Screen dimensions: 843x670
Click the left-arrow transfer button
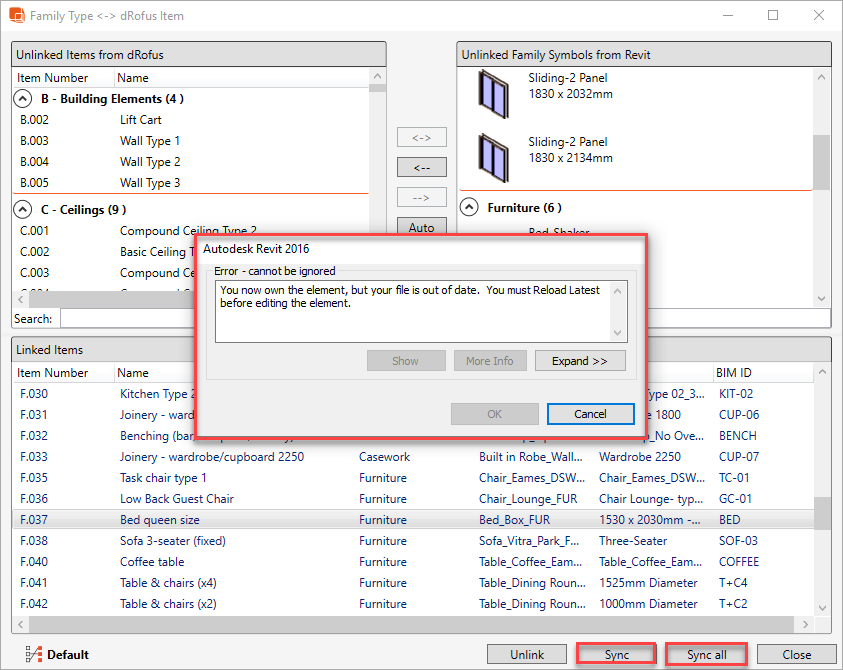[421, 166]
